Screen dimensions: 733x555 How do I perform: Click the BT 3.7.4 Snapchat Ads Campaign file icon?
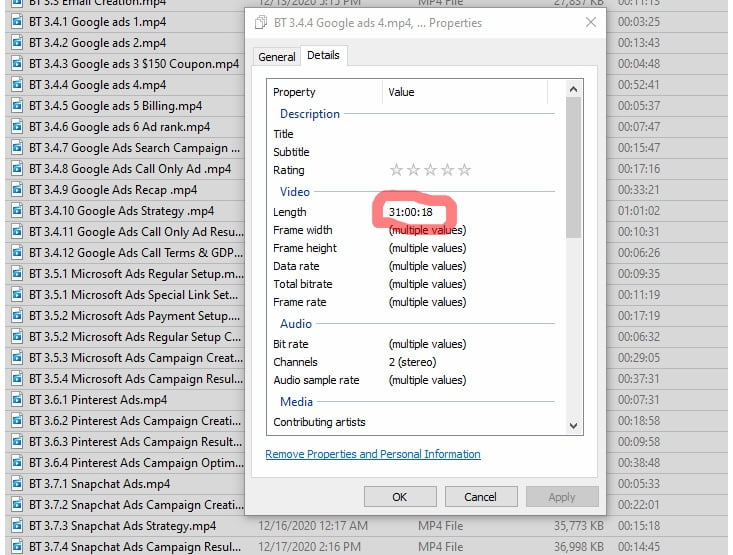coord(17,547)
